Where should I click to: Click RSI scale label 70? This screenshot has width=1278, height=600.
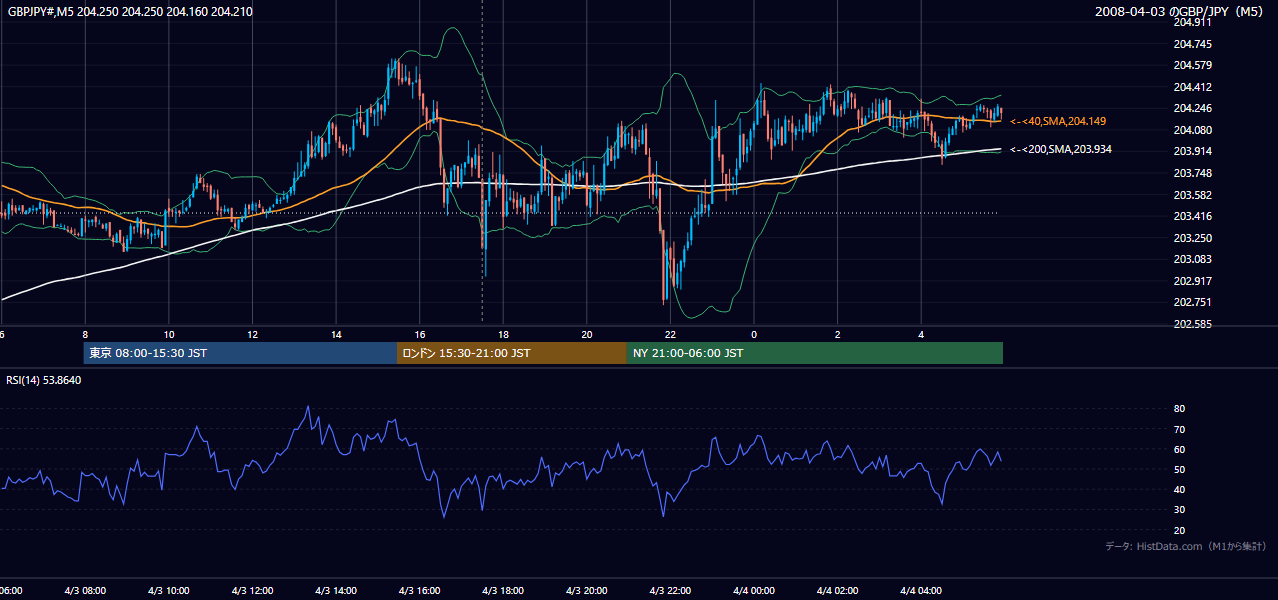coord(1179,429)
